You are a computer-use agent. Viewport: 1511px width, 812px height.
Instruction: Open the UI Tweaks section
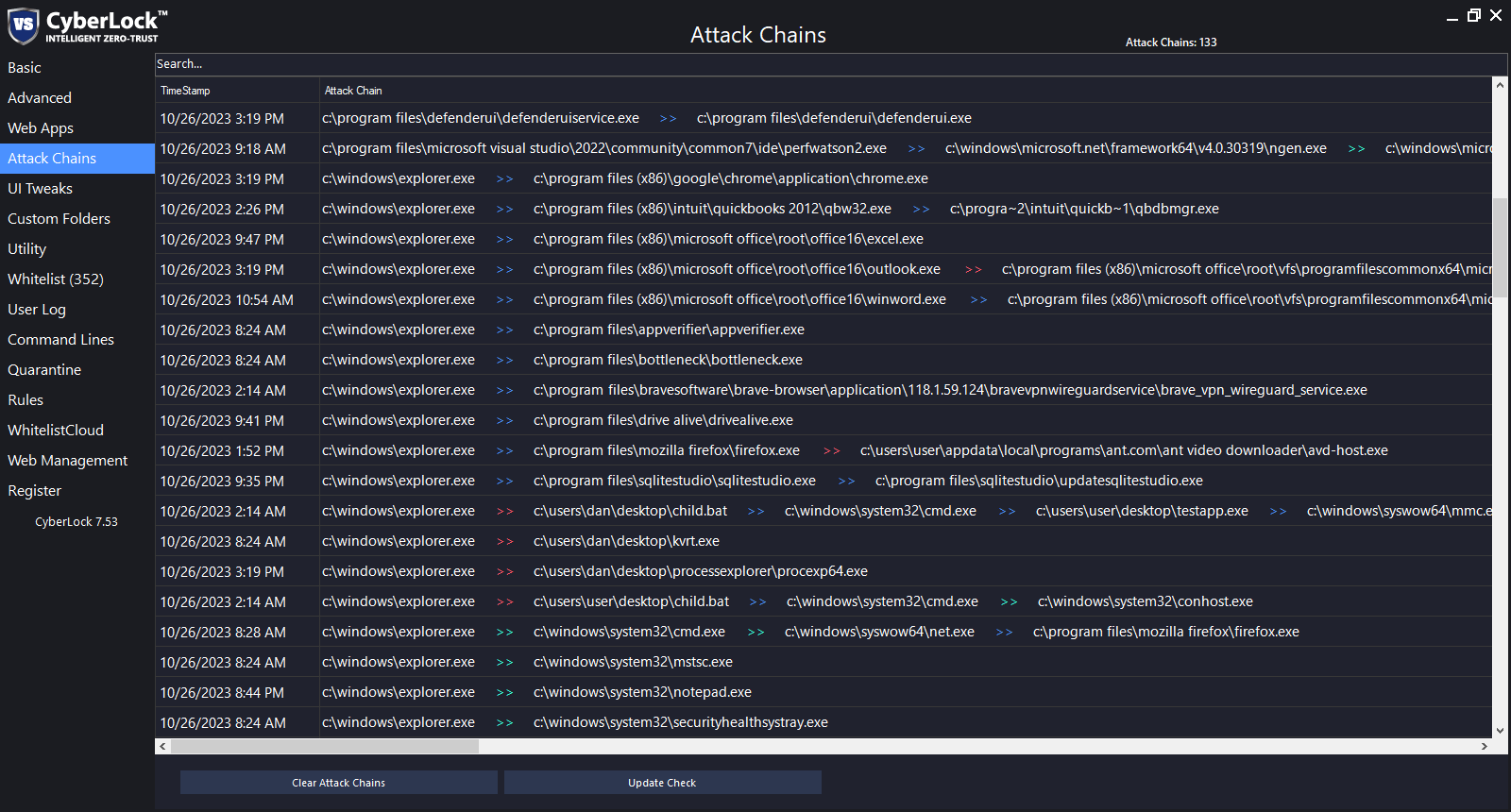40,189
